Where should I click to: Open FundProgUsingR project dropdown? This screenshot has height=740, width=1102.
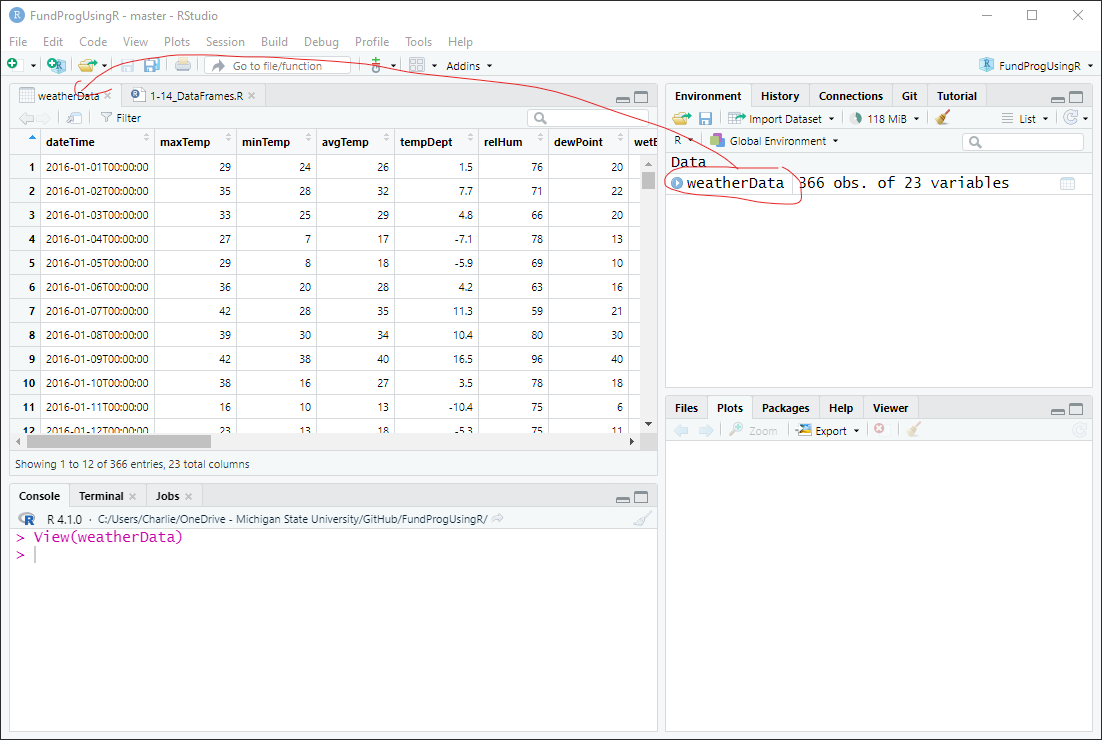coord(1037,65)
